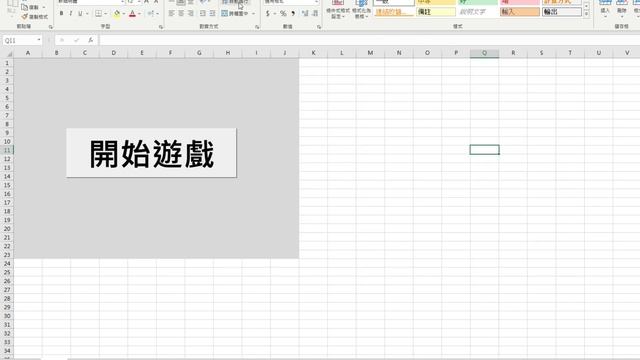Select column Q header
The image size is (640, 360).
pos(484,53)
